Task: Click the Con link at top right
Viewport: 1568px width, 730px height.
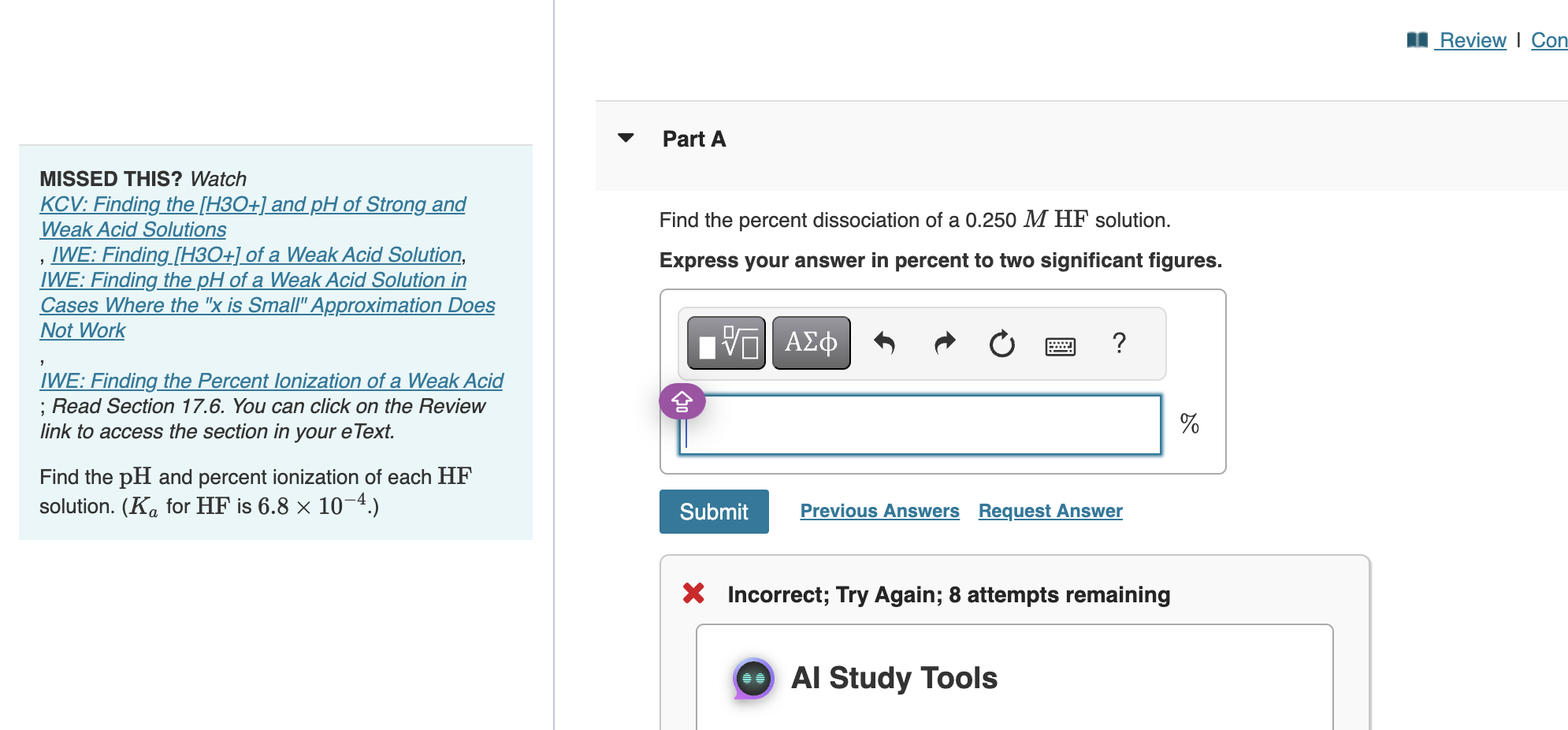Action: pos(1548,40)
